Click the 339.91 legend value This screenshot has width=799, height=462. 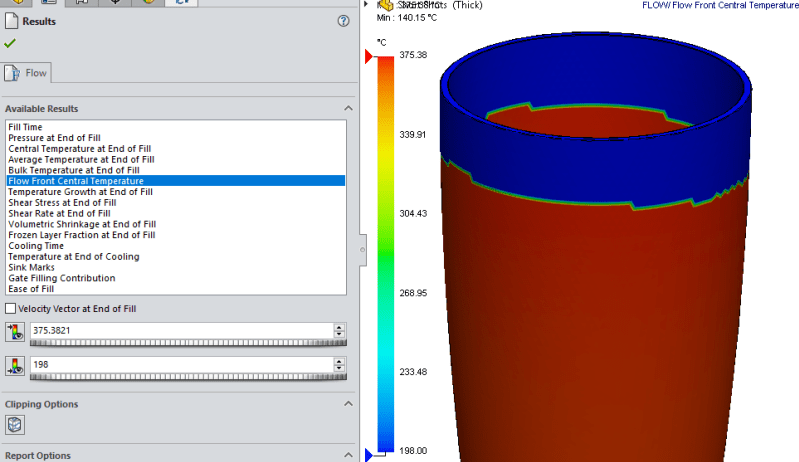coord(413,134)
